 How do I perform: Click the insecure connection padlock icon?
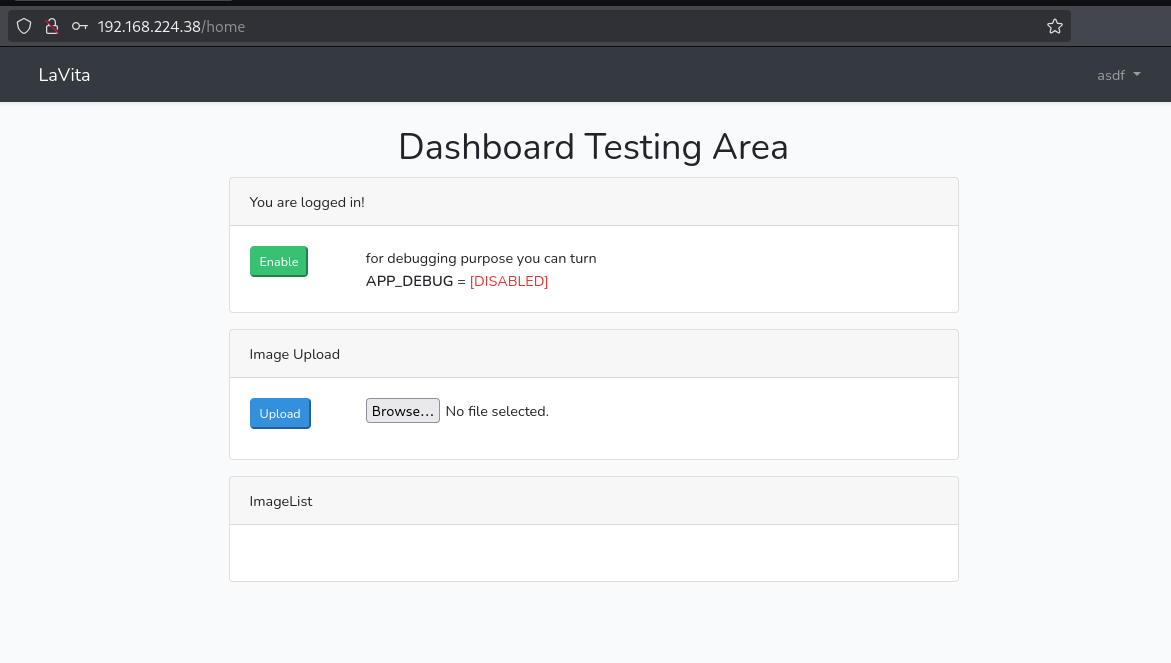click(x=52, y=27)
